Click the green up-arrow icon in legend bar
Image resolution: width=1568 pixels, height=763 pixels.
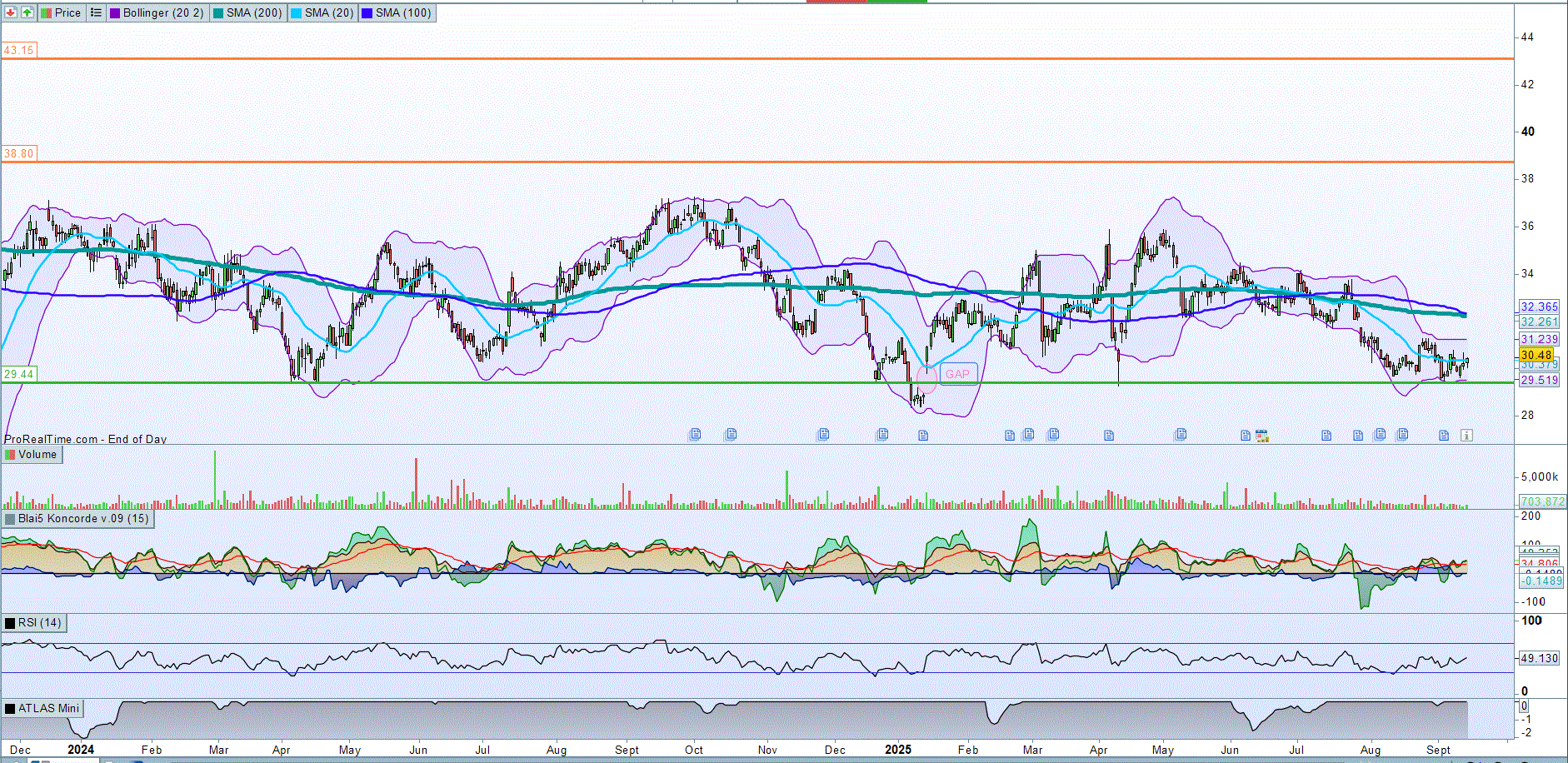27,12
